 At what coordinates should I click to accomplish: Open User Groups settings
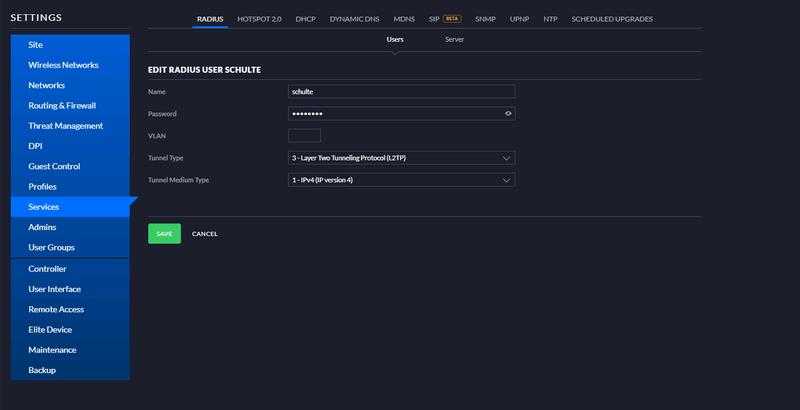pyautogui.click(x=70, y=247)
